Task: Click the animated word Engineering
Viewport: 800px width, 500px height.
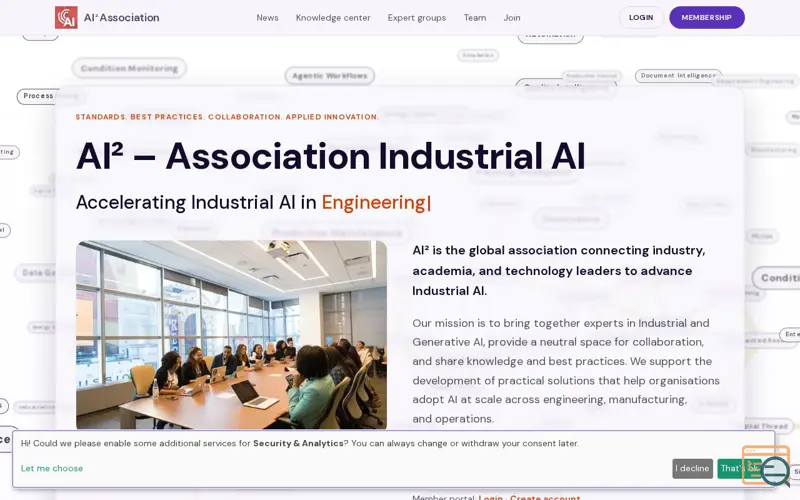Action: pyautogui.click(x=373, y=203)
